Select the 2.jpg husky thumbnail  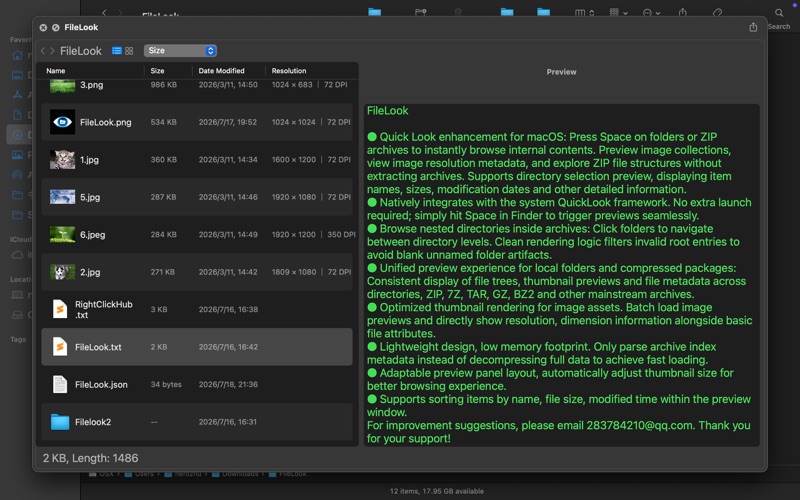pos(62,272)
